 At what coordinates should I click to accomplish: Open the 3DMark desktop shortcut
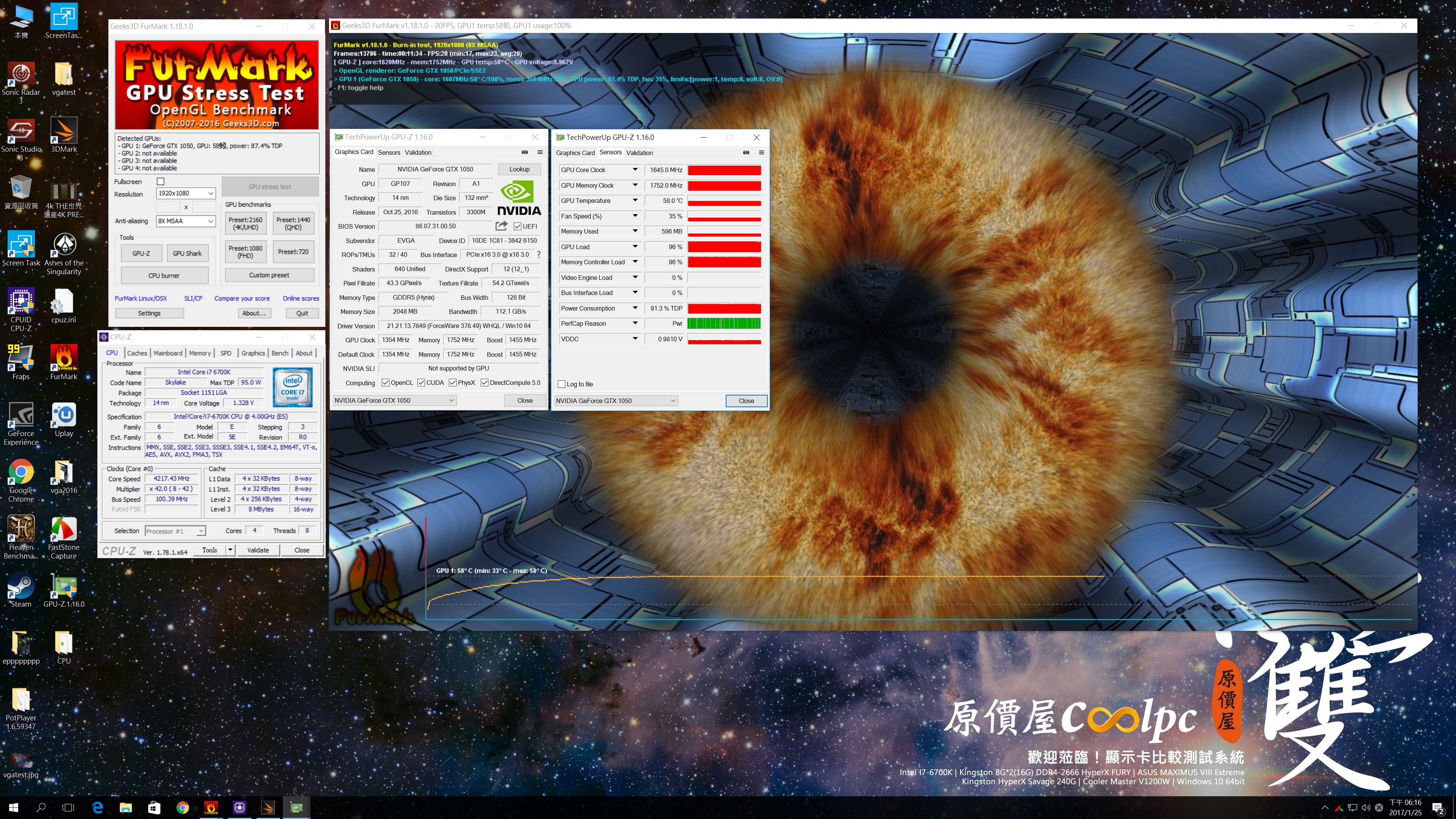[x=64, y=135]
